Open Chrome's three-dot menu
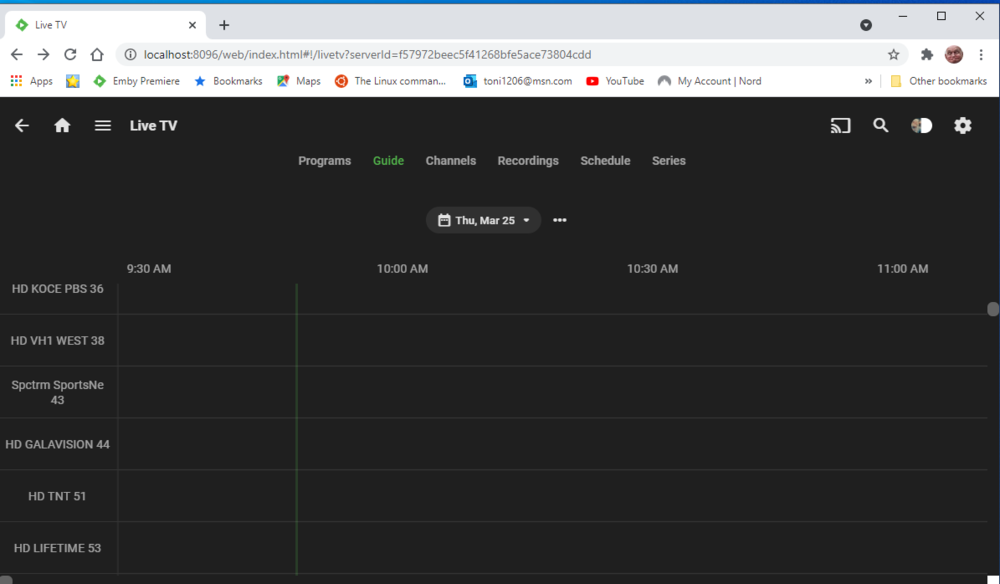Screen dimensions: 1000x584 [982, 55]
